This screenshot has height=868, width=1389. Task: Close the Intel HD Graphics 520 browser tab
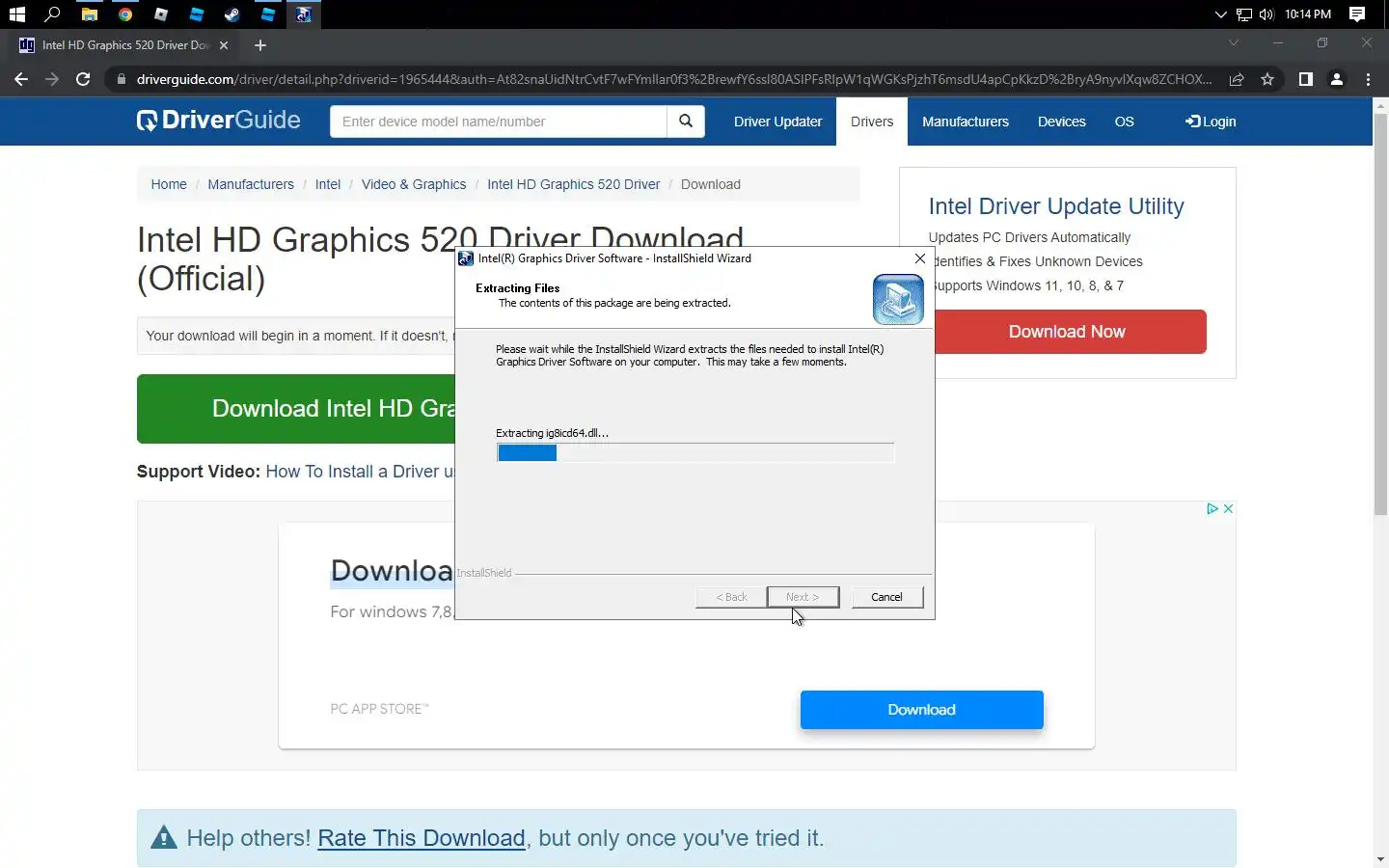pyautogui.click(x=224, y=45)
